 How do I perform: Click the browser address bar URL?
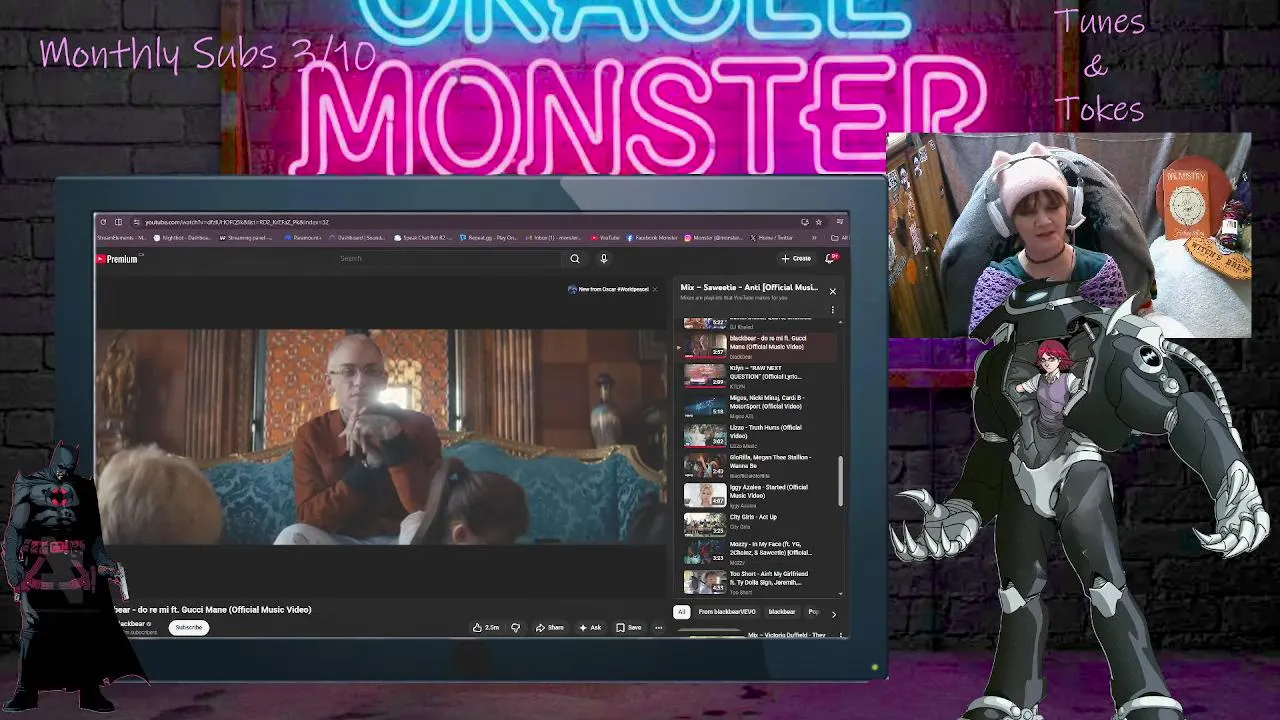tap(237, 222)
